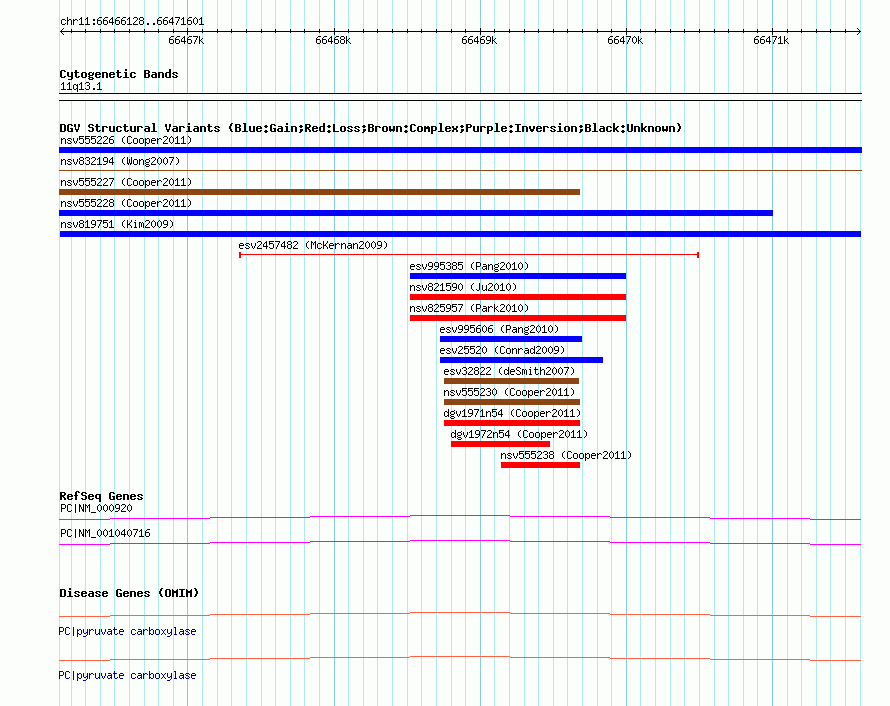Click the nsv555227 (Cooper2011) label text
Screen dimensions: 890x706
coord(126,182)
